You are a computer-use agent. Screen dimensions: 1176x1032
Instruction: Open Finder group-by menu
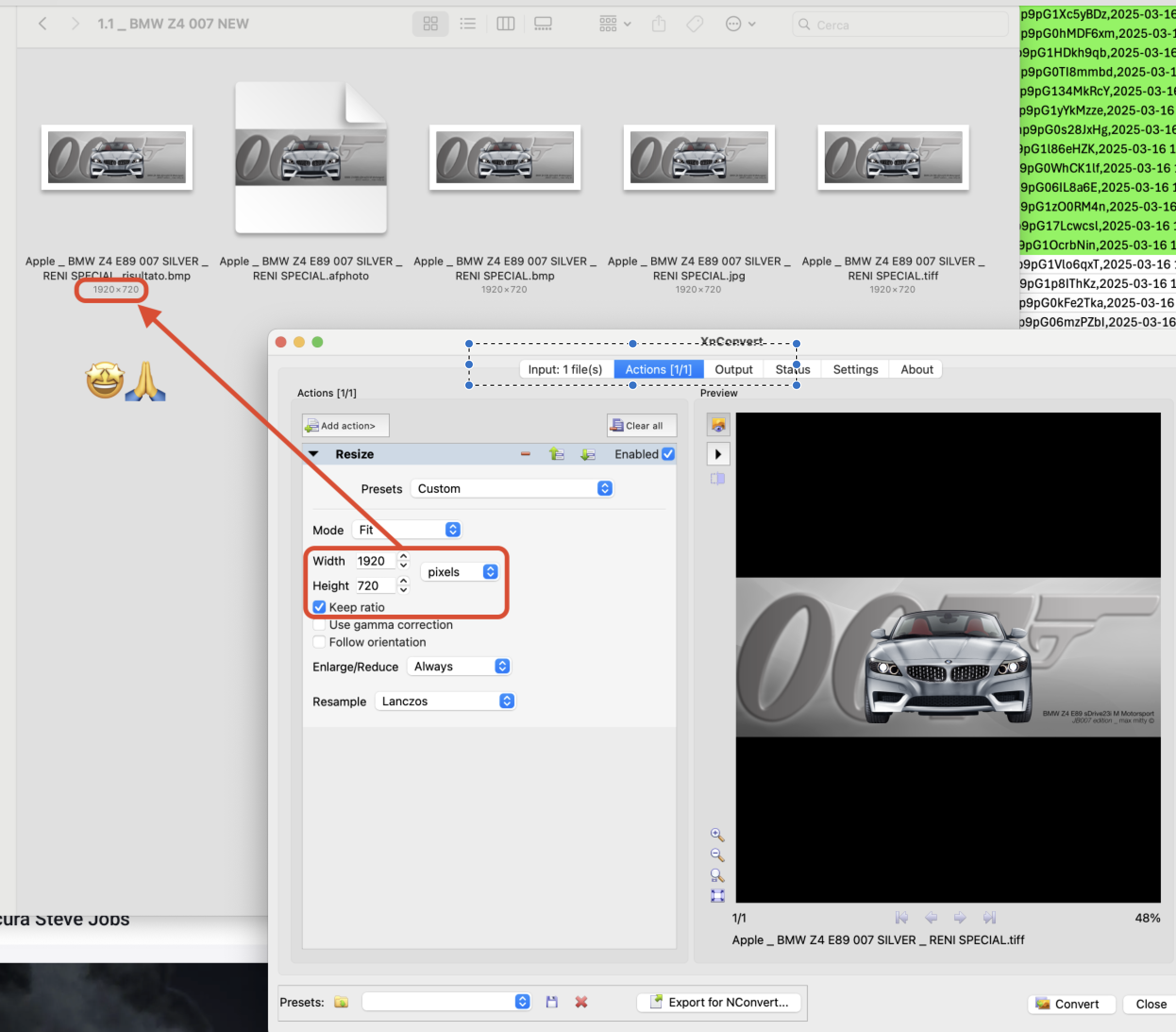point(615,24)
